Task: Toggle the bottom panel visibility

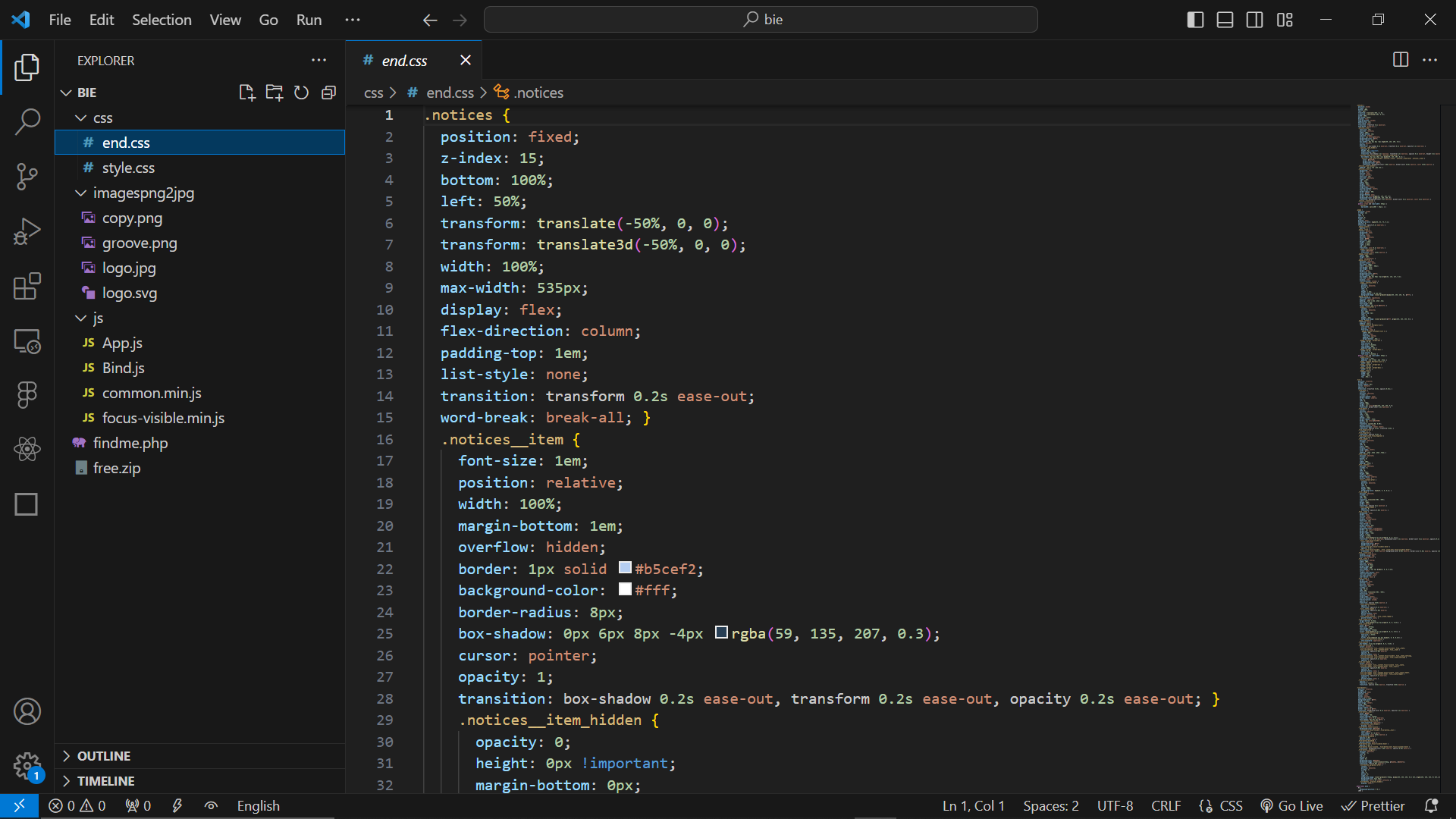Action: point(1225,20)
